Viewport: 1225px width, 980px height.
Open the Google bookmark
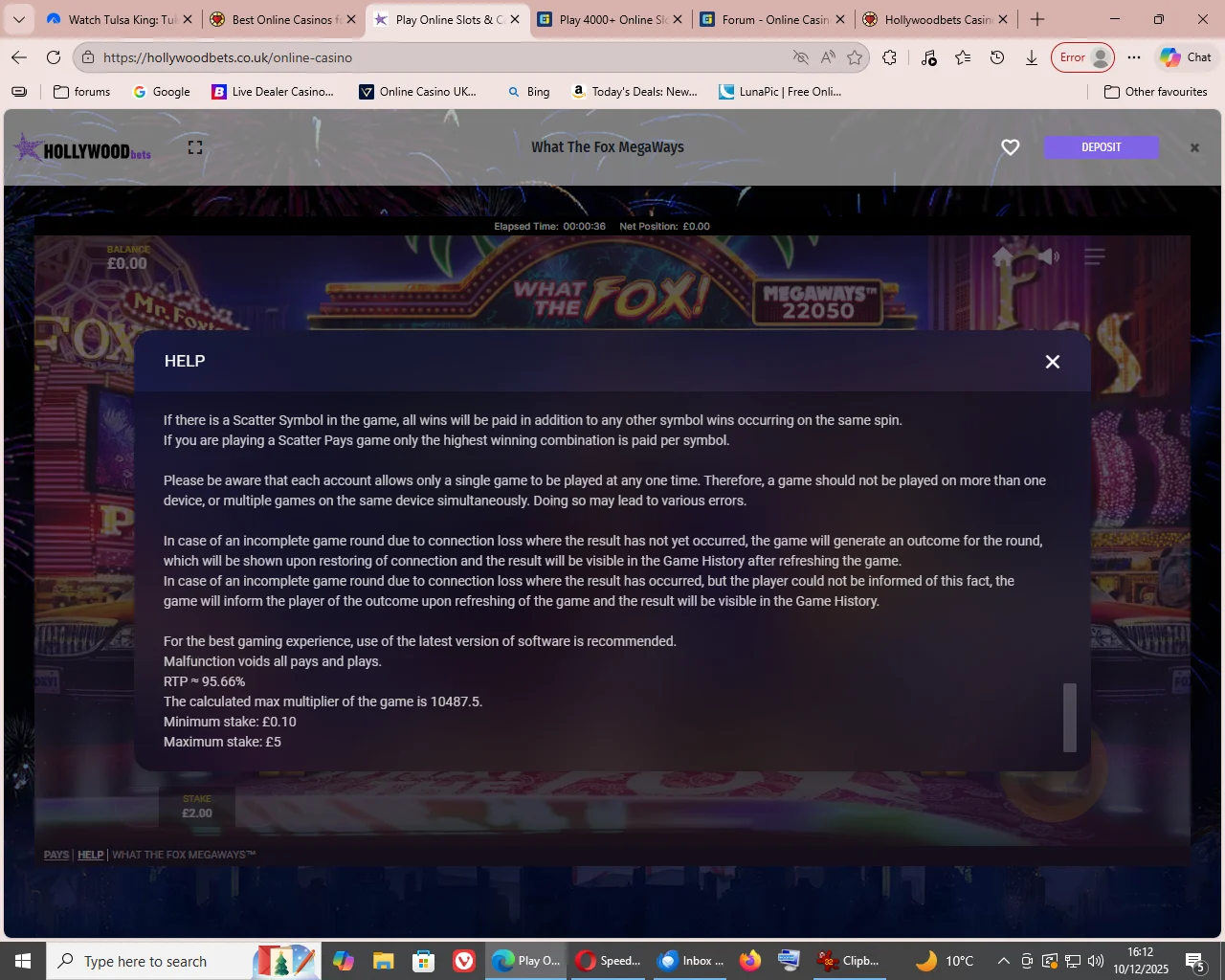[x=162, y=92]
